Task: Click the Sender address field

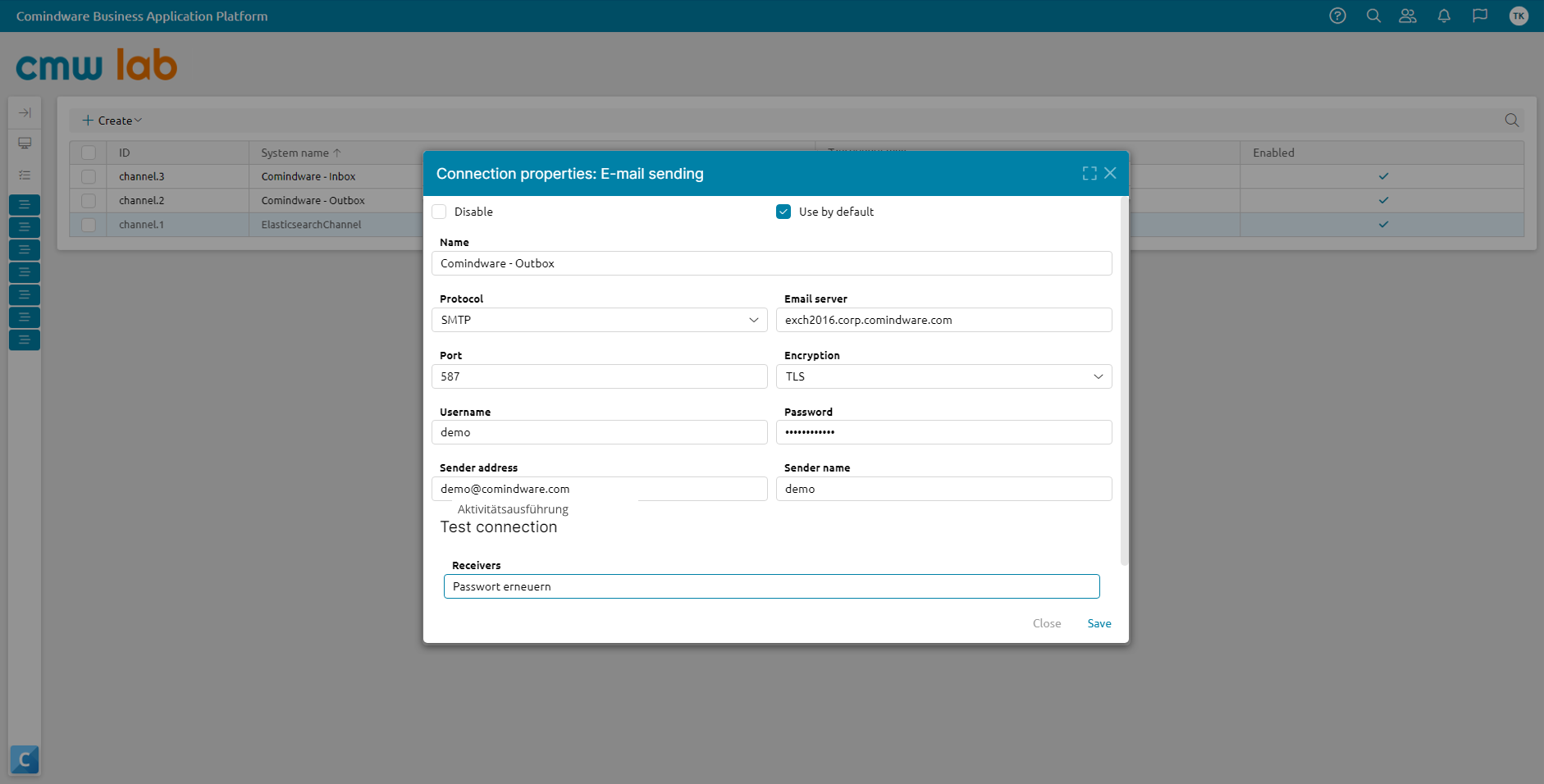Action: pyautogui.click(x=600, y=489)
